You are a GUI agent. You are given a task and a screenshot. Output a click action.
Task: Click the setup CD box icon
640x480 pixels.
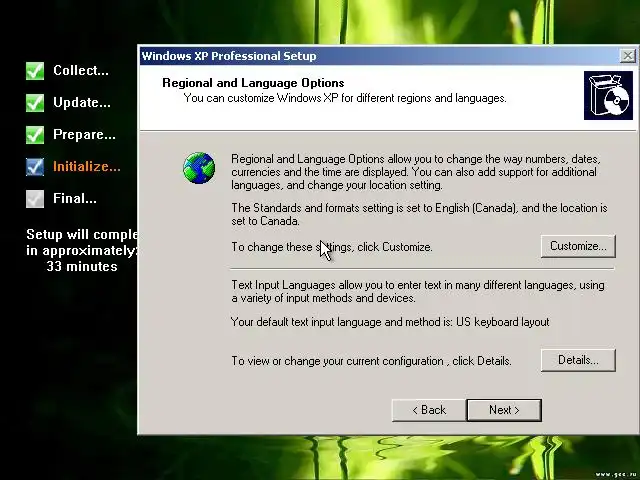tap(608, 96)
